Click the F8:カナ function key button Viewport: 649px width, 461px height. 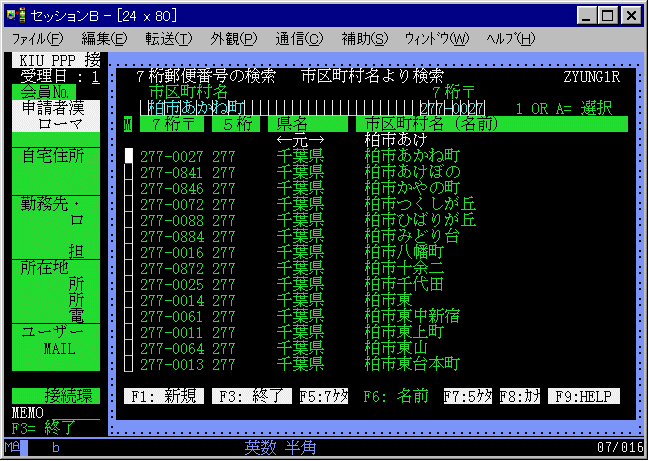click(x=520, y=396)
